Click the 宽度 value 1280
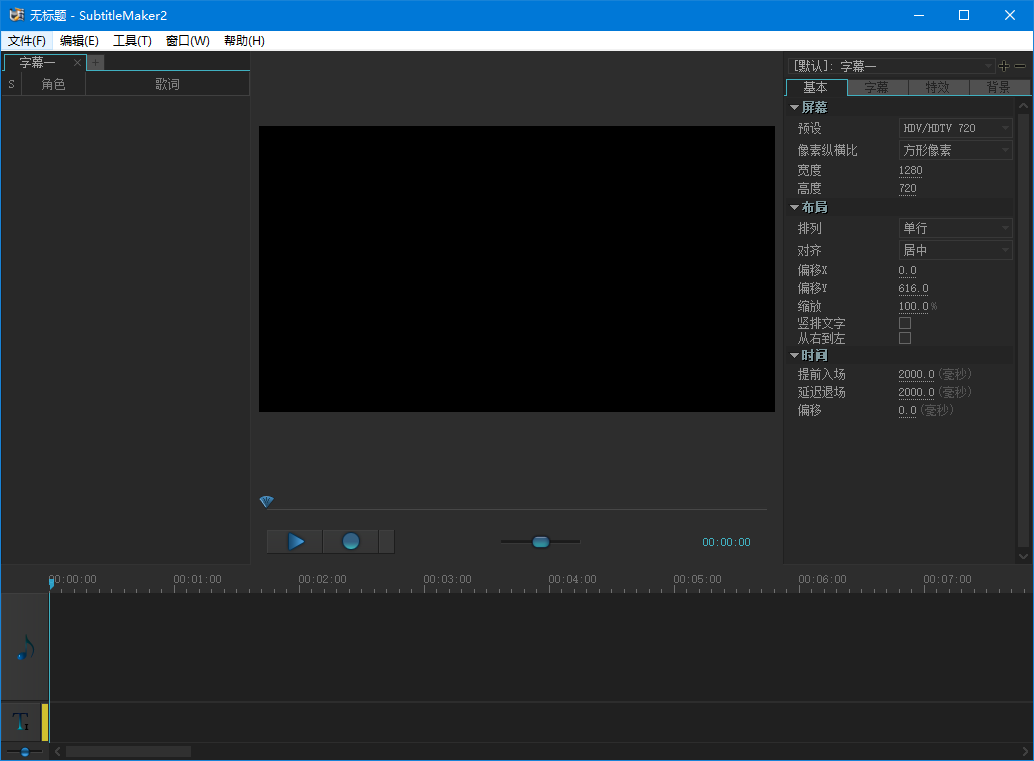1034x761 pixels. 910,170
